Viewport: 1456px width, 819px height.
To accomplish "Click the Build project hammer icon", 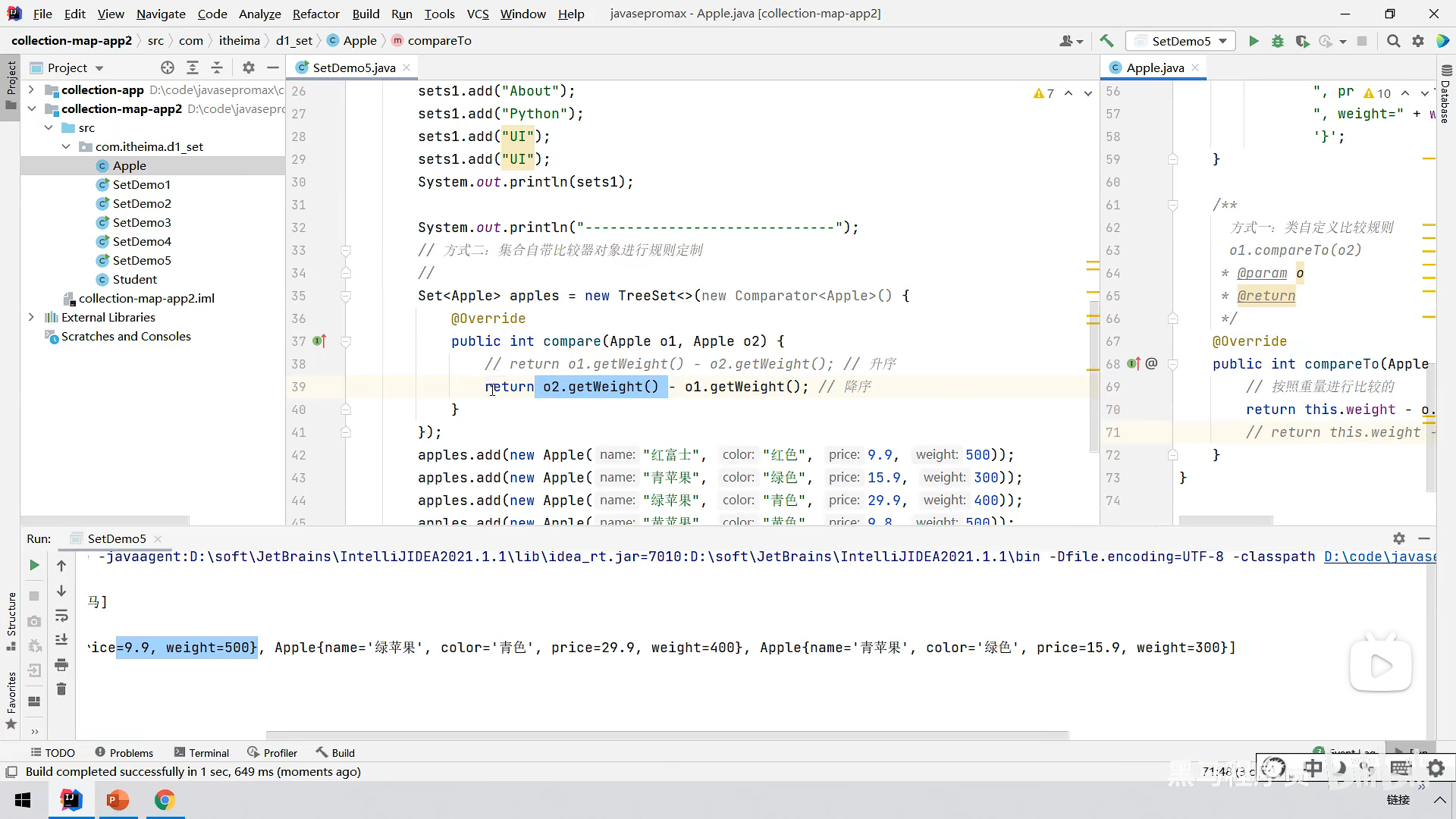I will tap(1106, 42).
